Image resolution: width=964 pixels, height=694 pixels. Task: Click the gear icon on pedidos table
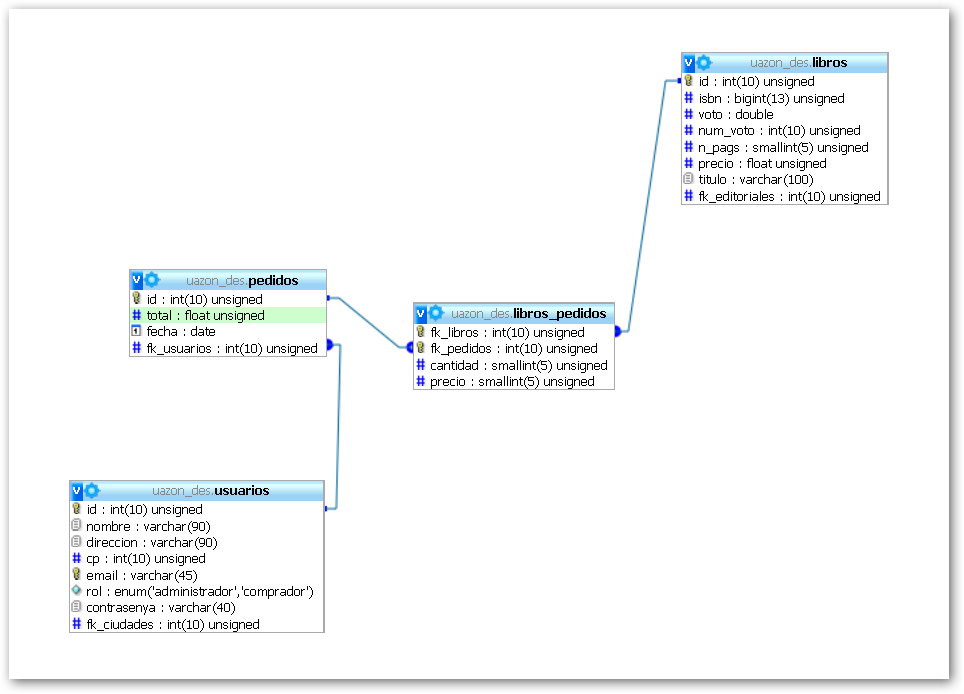point(152,280)
